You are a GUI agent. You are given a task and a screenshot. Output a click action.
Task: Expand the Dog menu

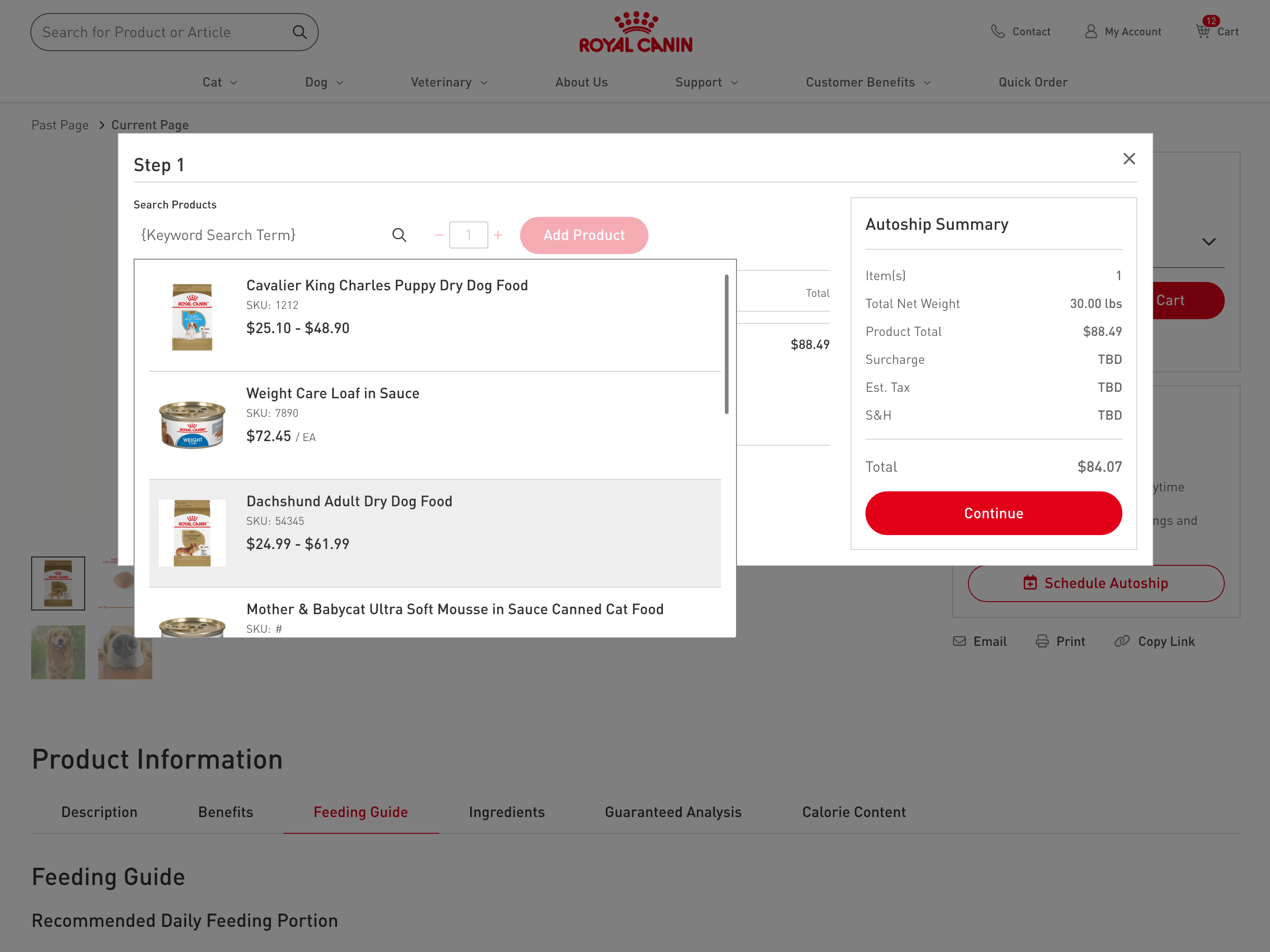pos(324,82)
